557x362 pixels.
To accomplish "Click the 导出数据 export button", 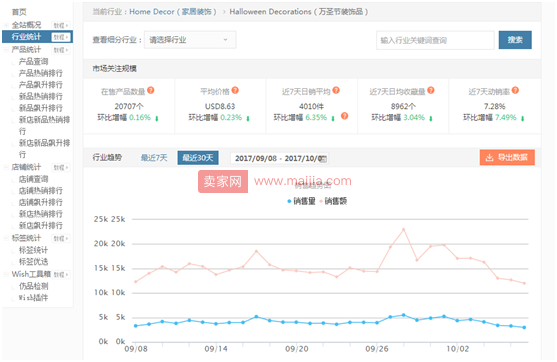I will 507,157.
